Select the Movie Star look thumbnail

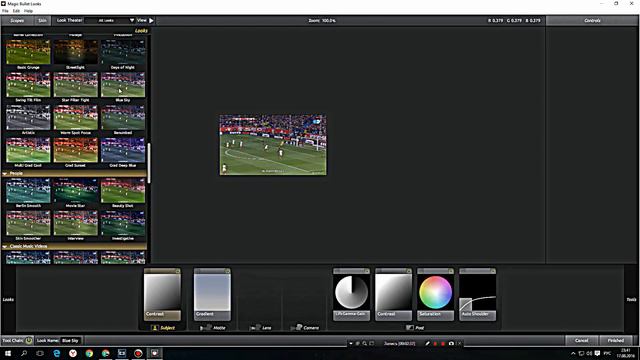click(76, 191)
